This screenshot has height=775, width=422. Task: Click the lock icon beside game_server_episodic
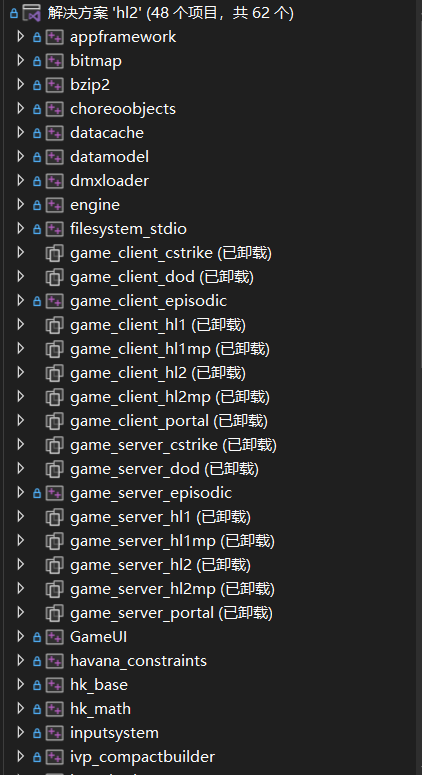[37, 493]
